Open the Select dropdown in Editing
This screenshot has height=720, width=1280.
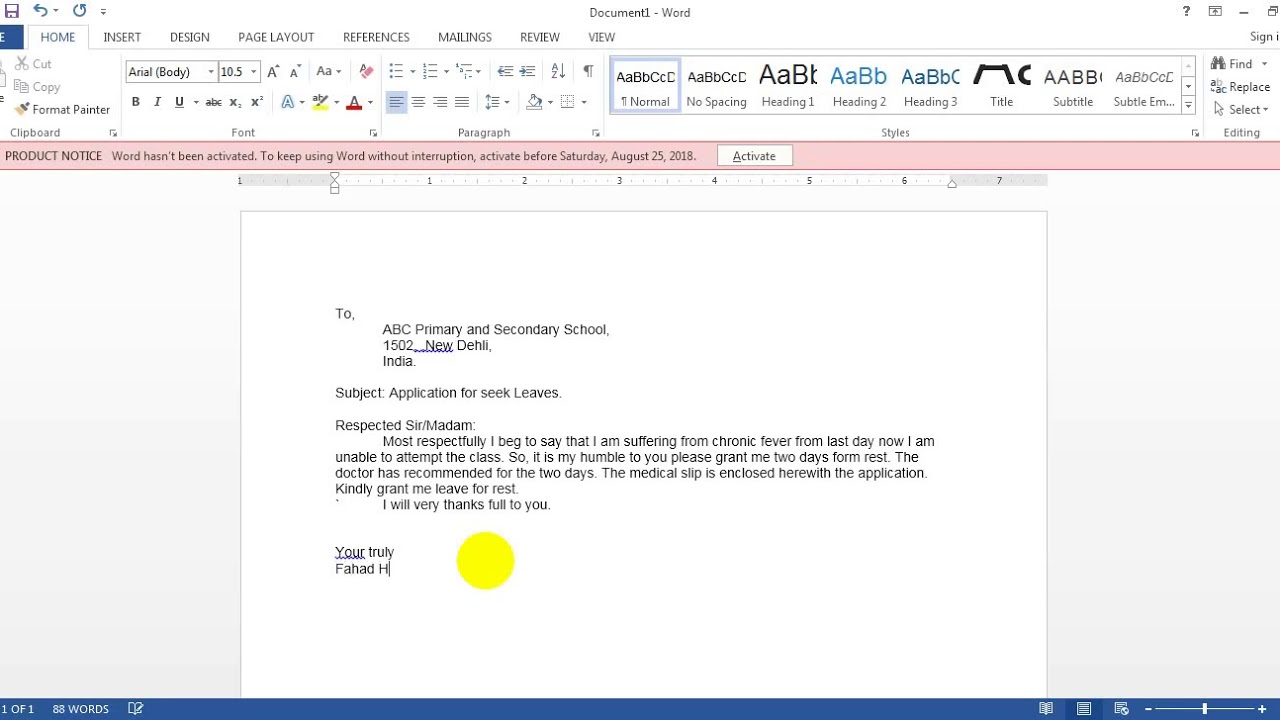(x=1240, y=109)
